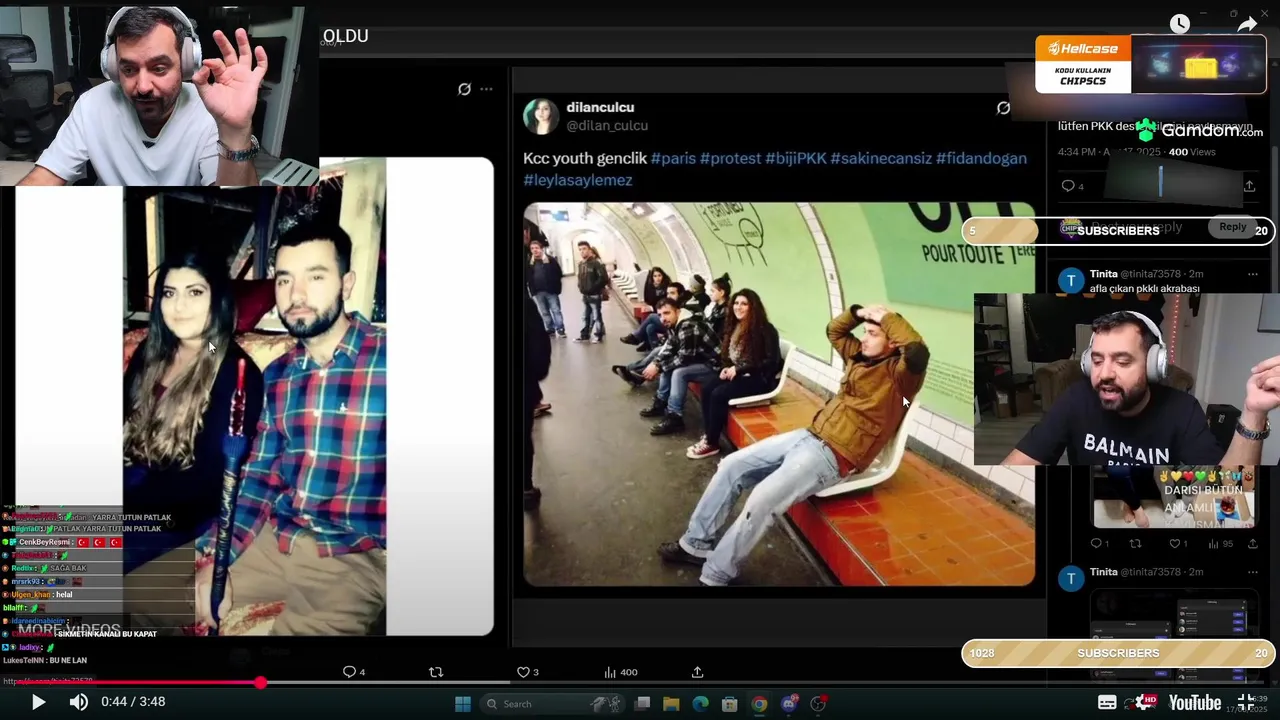Add video to Watch later clock icon
Screen dimensions: 1280x720
1180,24
